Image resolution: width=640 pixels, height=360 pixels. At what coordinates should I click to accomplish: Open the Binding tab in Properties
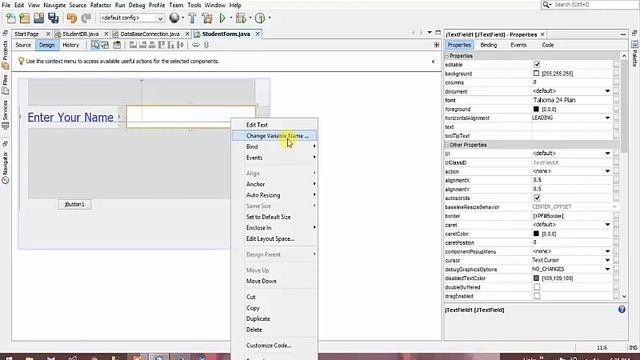point(489,45)
